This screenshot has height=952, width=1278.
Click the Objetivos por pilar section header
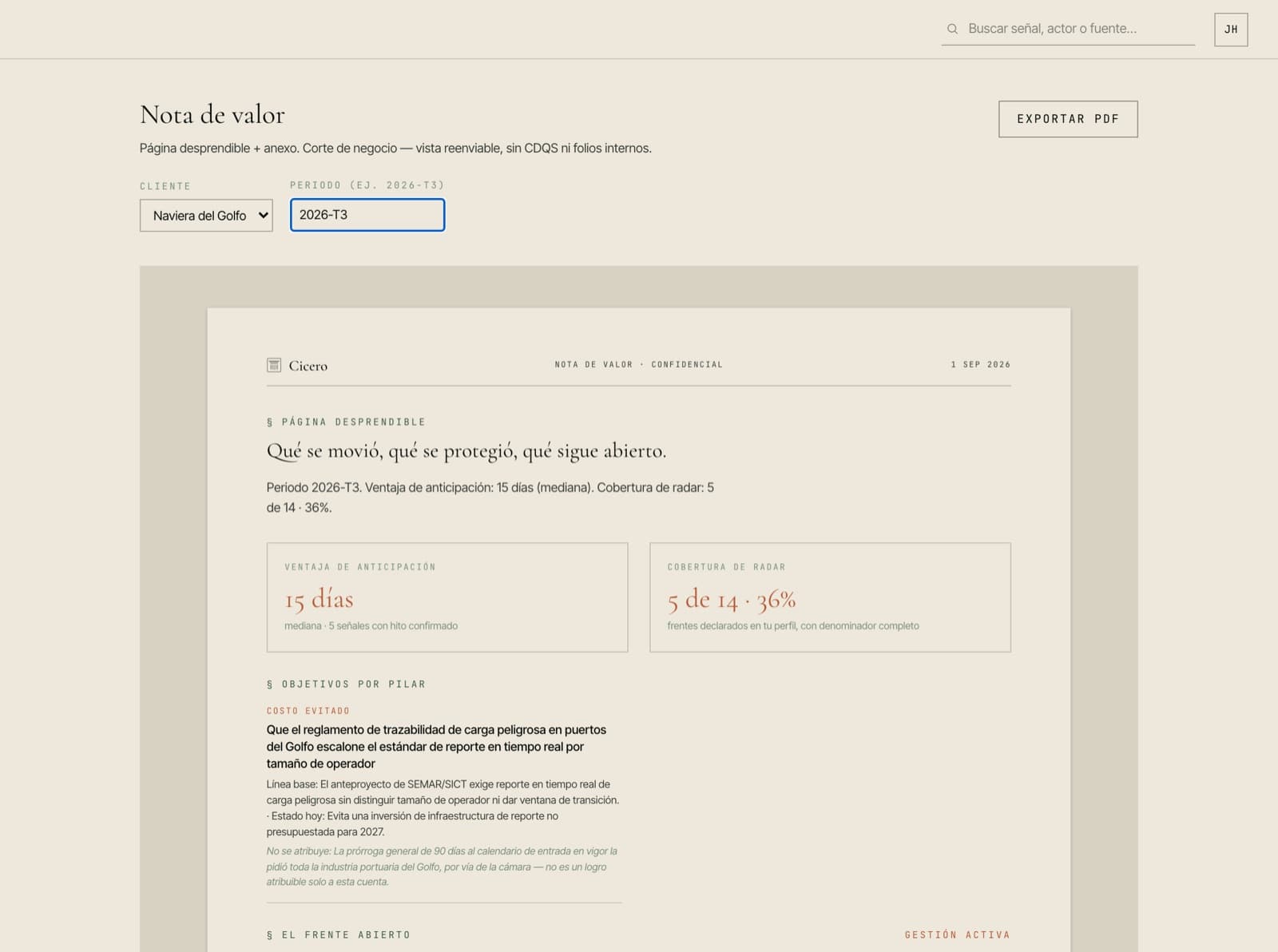pyautogui.click(x=347, y=684)
